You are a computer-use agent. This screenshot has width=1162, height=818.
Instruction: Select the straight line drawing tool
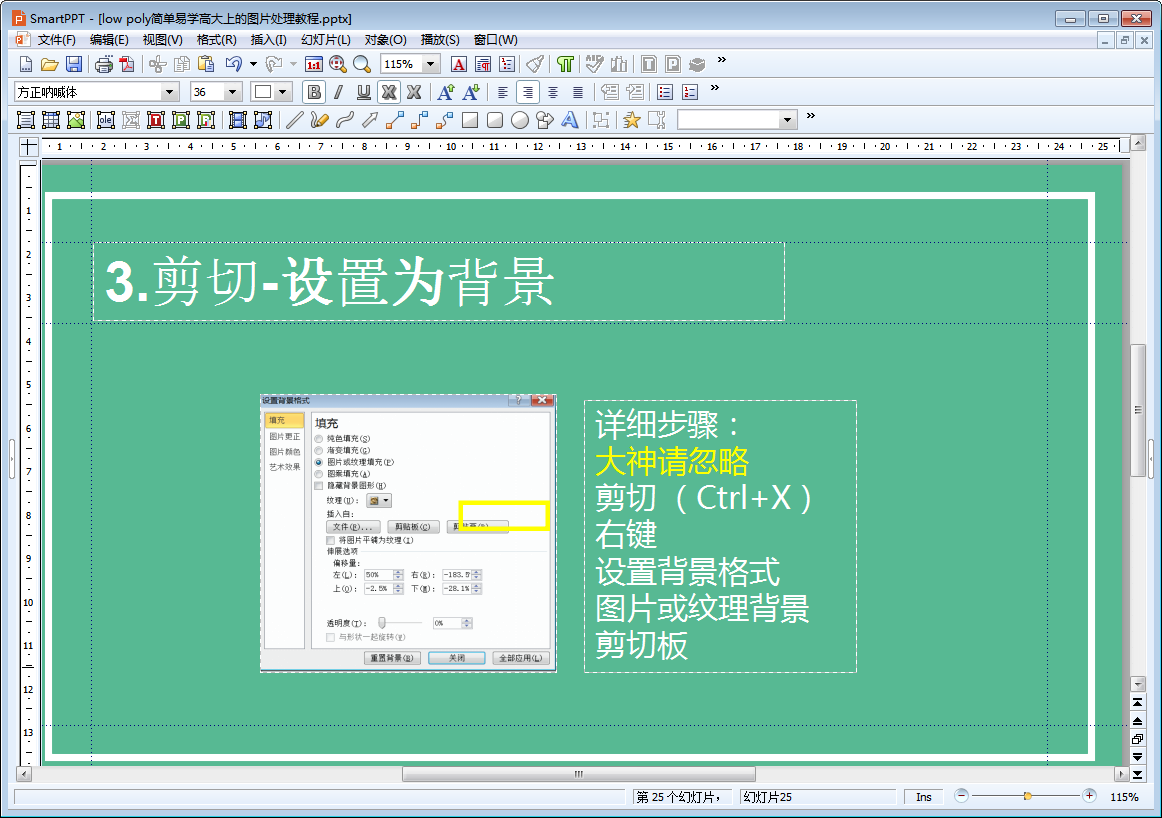pos(294,119)
